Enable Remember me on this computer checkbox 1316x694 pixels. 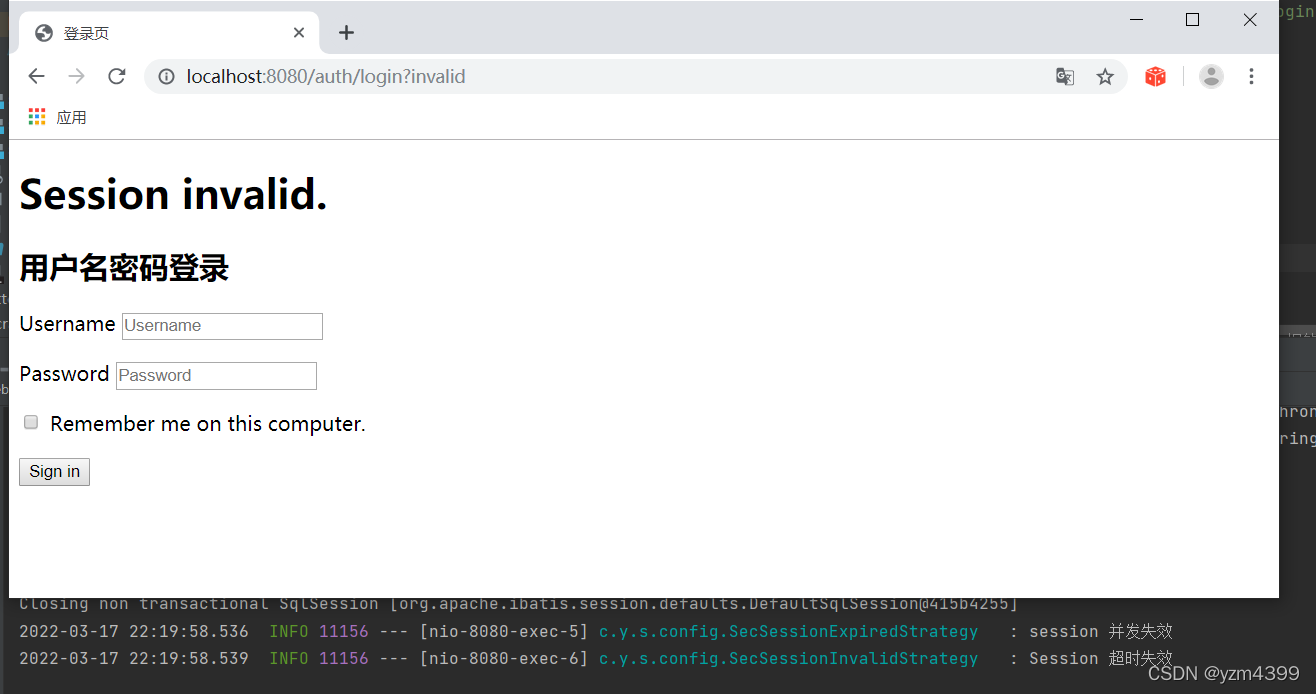(x=31, y=423)
